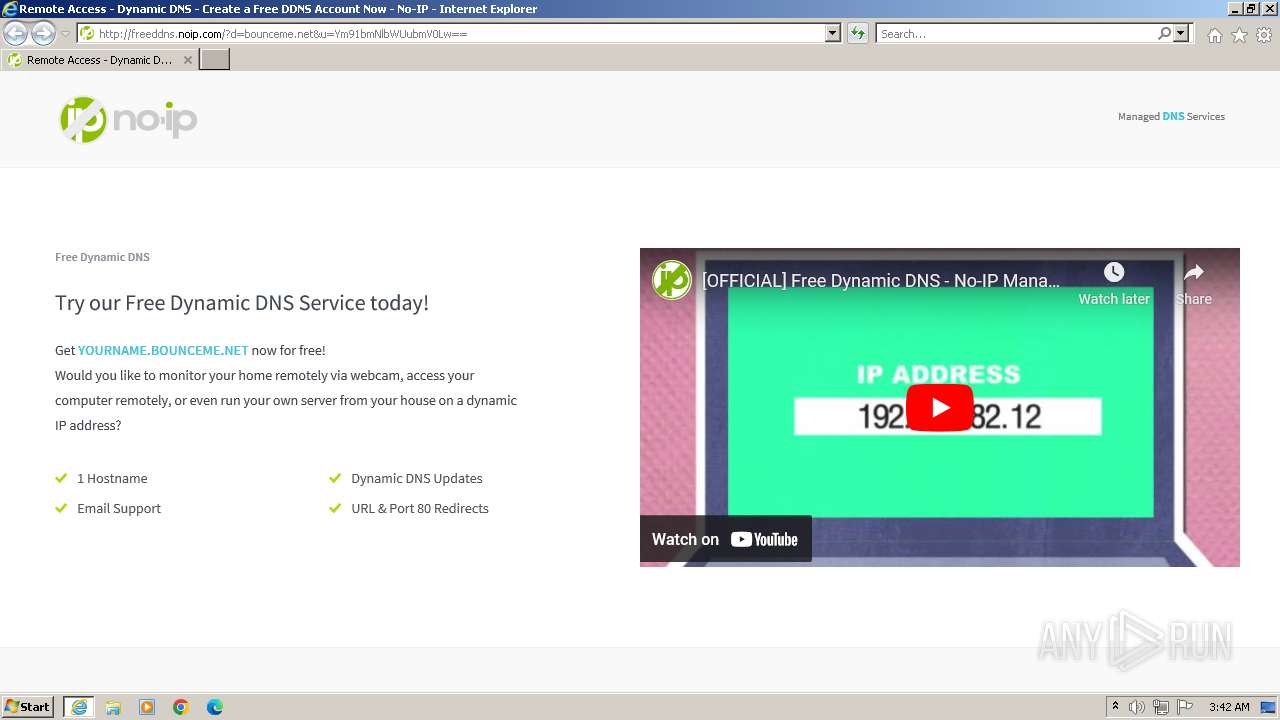Select the Remote Access - Dynamic D... tab
The width and height of the screenshot is (1280, 720).
pyautogui.click(x=99, y=60)
